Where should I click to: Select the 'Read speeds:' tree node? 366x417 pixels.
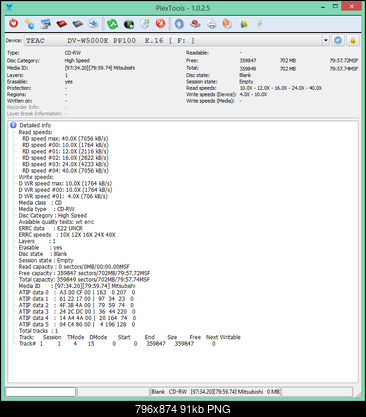(35, 132)
